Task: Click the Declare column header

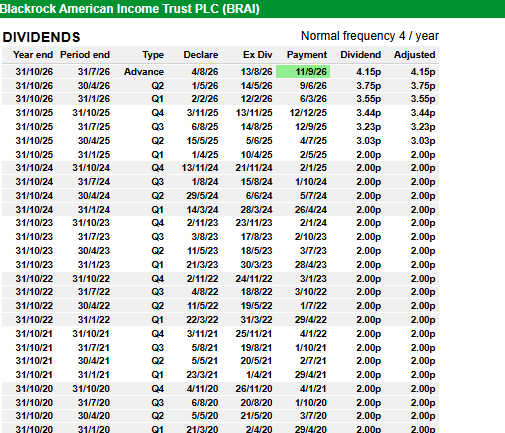Action: click(201, 55)
